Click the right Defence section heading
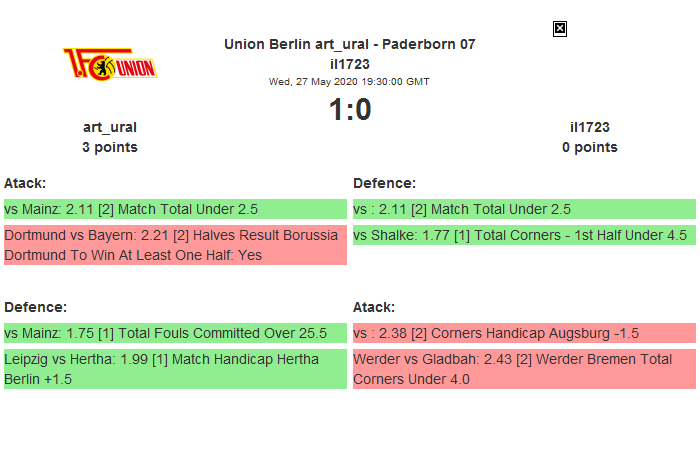700x460 pixels. click(x=384, y=183)
